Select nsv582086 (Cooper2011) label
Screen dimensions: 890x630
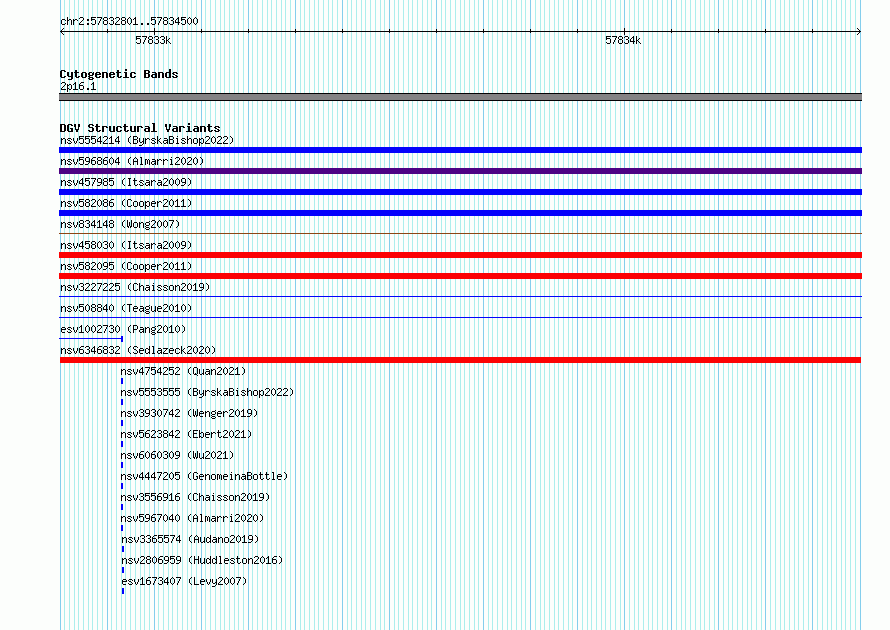coord(126,203)
